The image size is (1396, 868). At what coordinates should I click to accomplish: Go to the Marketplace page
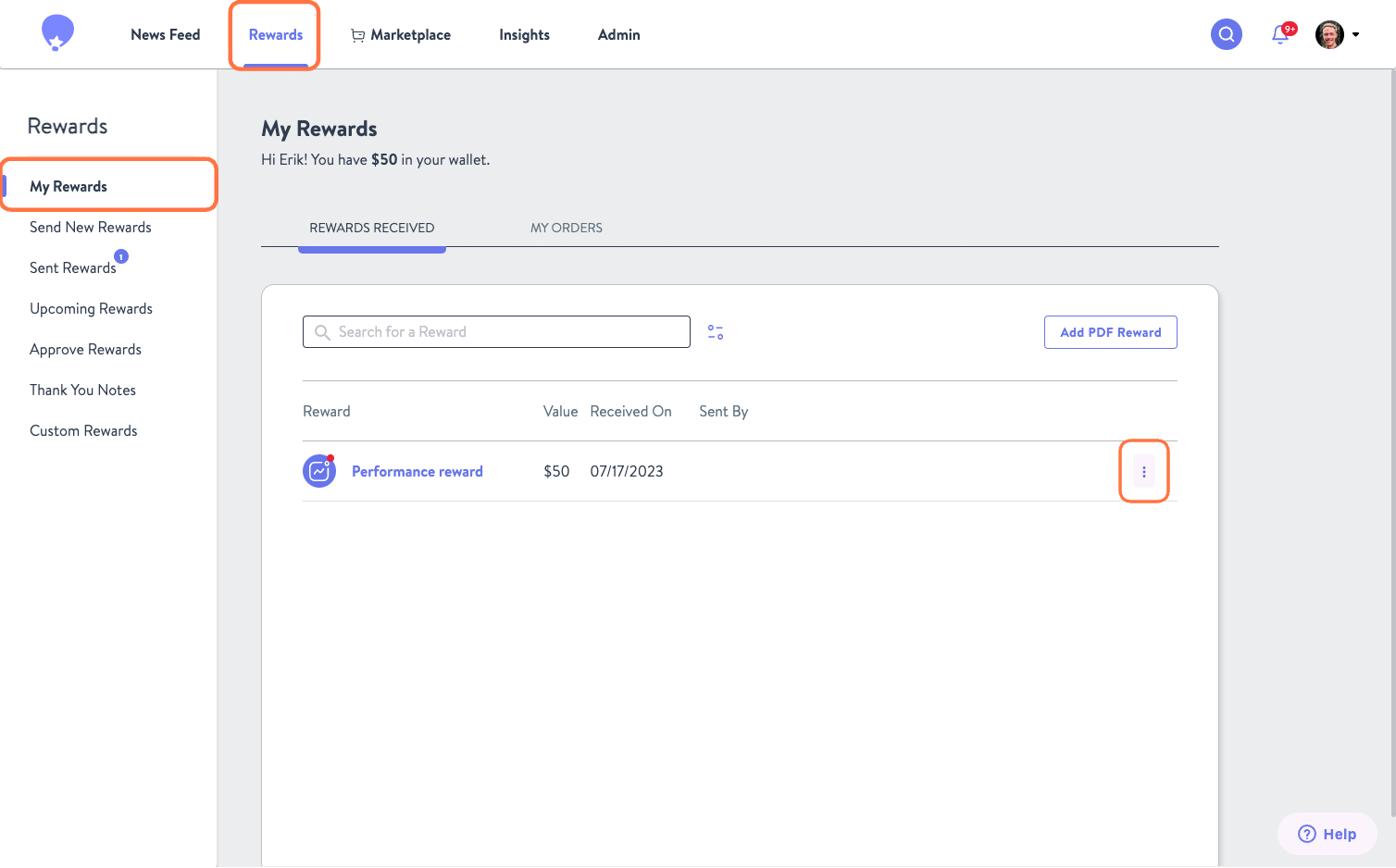[x=401, y=34]
